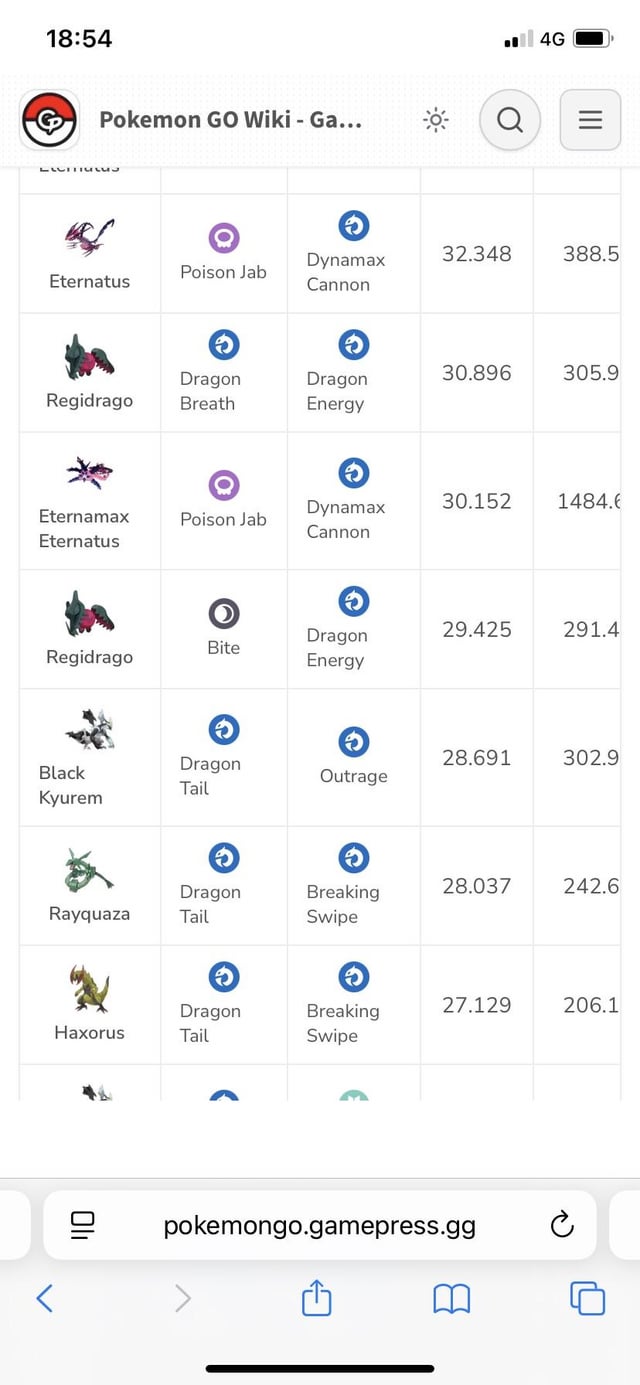Reload the page with refresh icon

tap(562, 1225)
